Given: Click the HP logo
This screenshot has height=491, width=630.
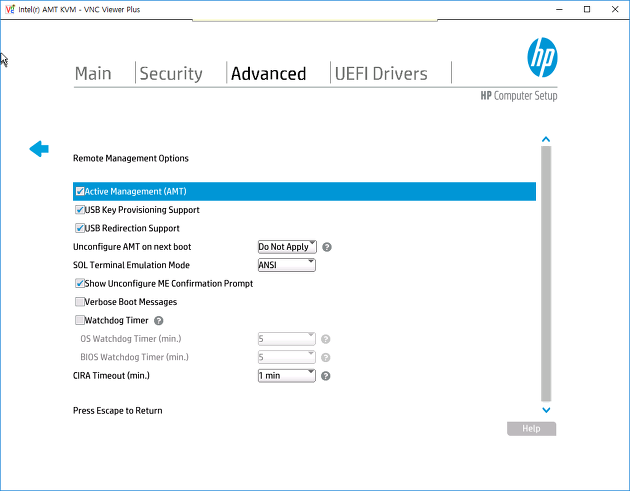Looking at the screenshot, I should click(542, 57).
